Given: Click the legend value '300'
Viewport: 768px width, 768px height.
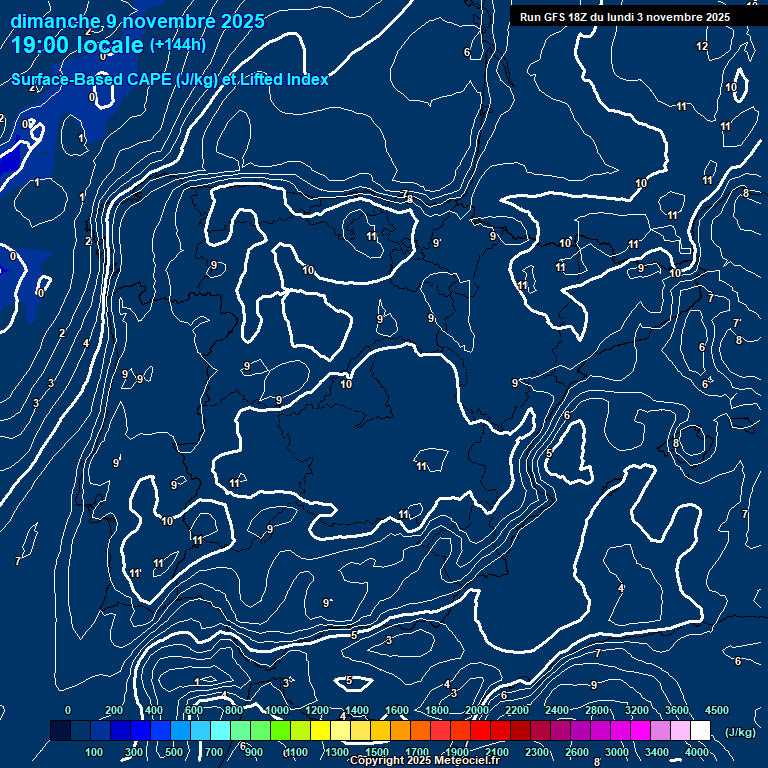Looking at the screenshot, I should coord(134,752).
